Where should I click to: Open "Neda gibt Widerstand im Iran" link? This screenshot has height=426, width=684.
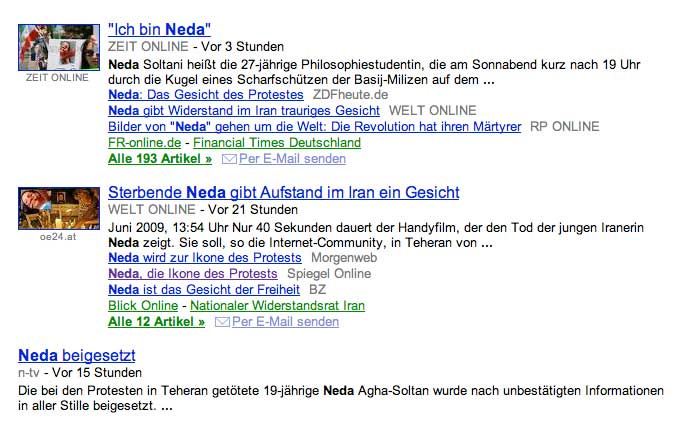(x=244, y=110)
